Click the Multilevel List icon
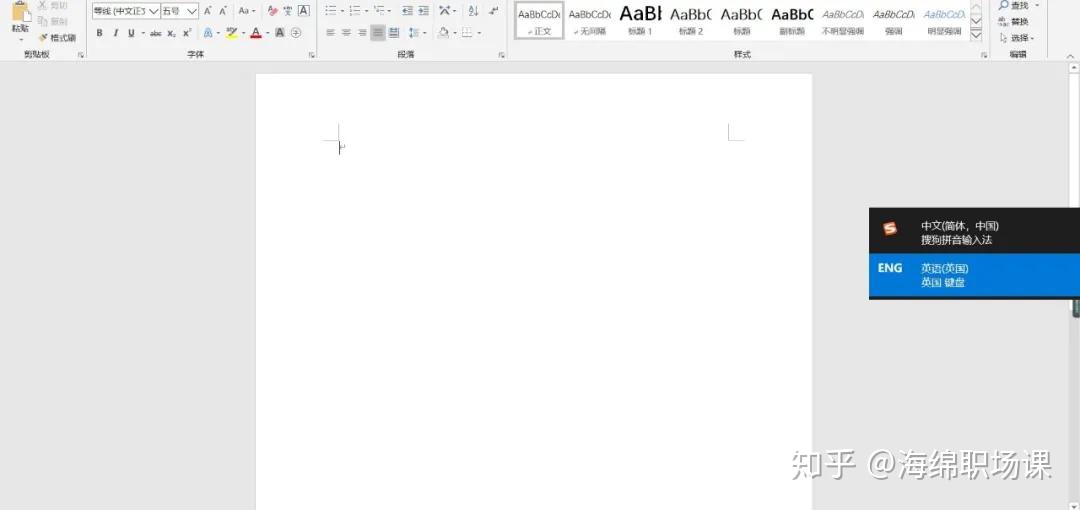The width and height of the screenshot is (1080, 510). (382, 11)
